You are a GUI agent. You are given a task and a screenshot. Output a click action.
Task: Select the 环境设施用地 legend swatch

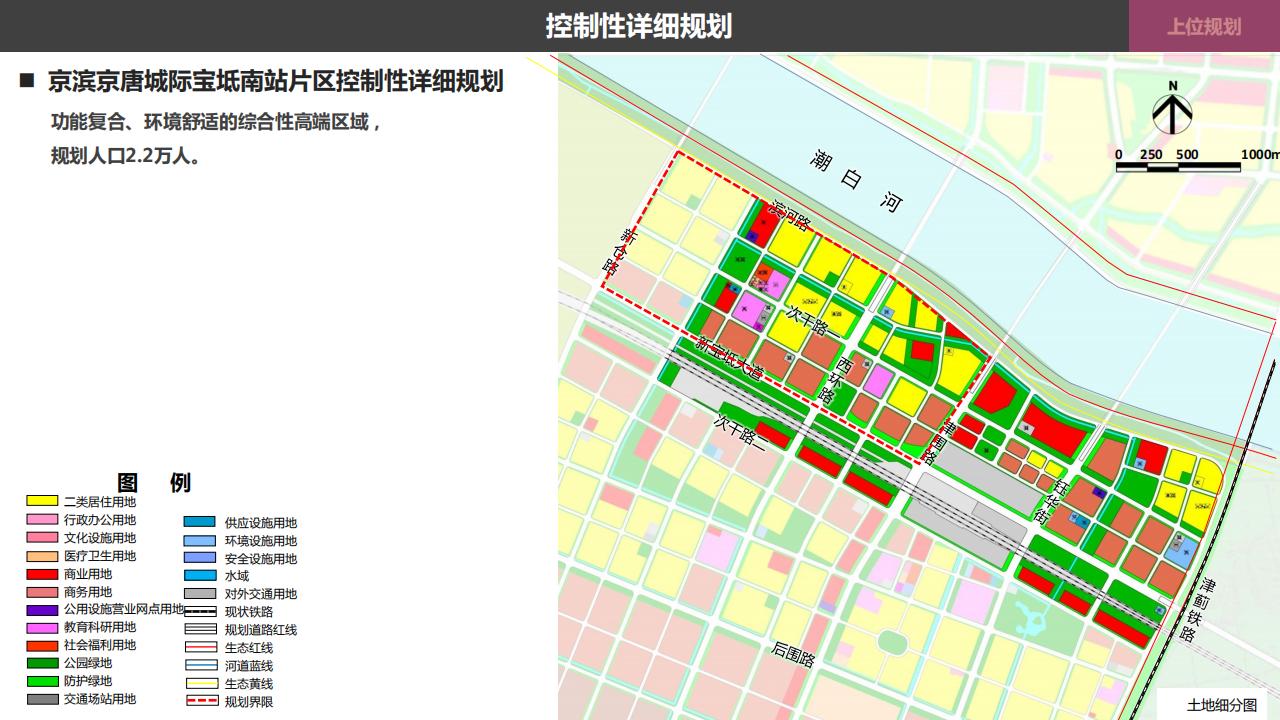(199, 540)
